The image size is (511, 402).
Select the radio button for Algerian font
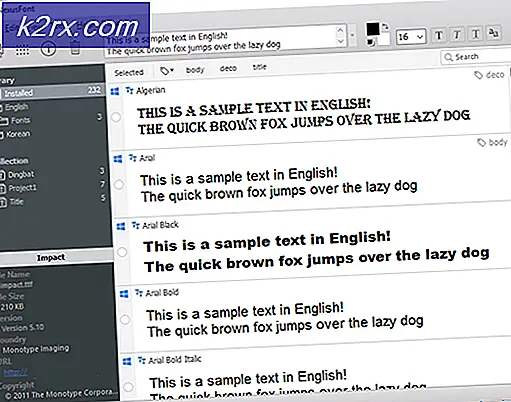(116, 117)
